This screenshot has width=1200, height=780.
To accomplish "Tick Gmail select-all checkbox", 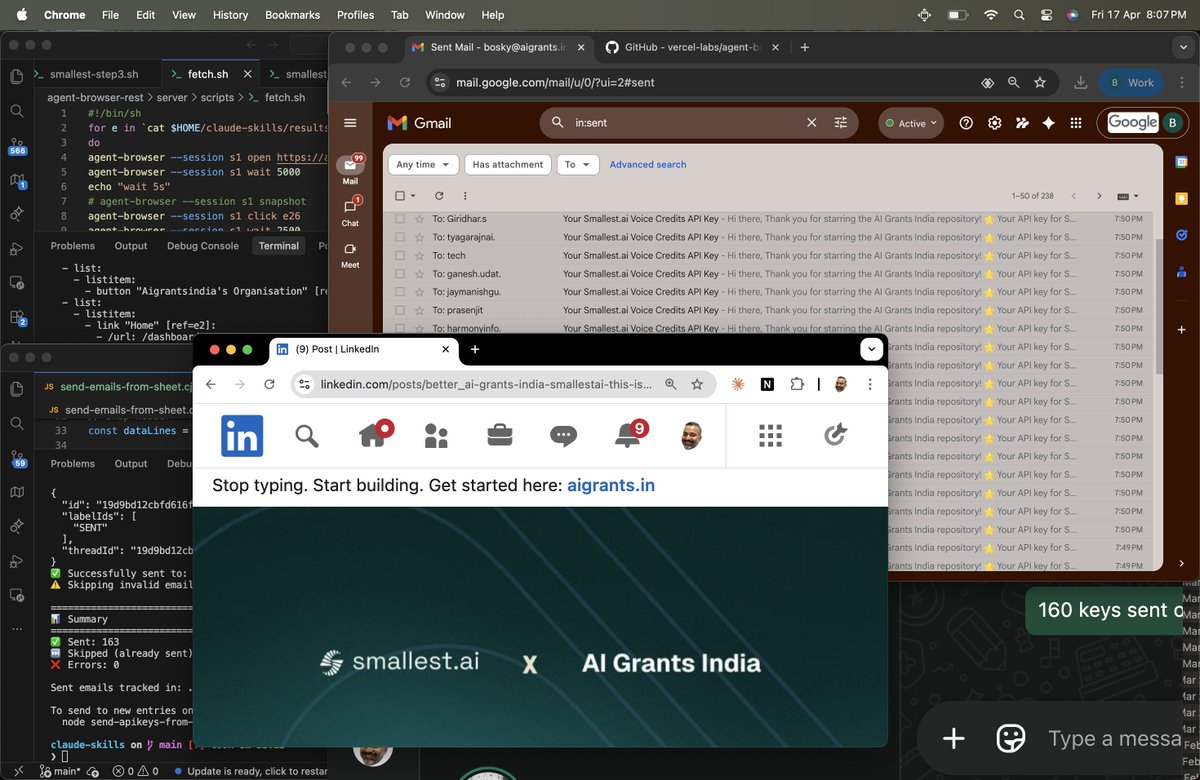I will coord(400,196).
